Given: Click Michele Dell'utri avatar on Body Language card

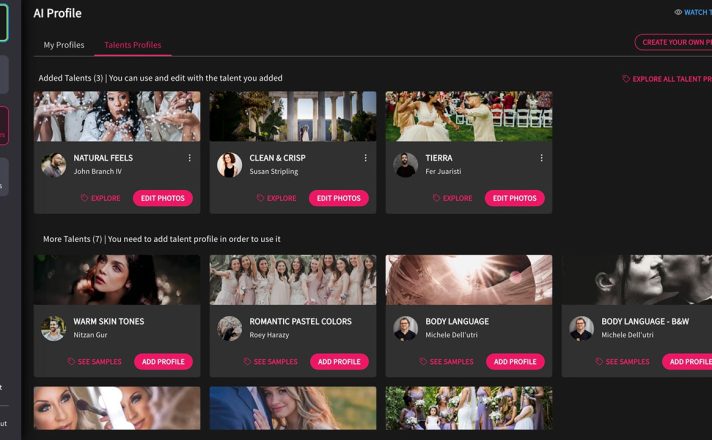Looking at the screenshot, I should tap(405, 328).
